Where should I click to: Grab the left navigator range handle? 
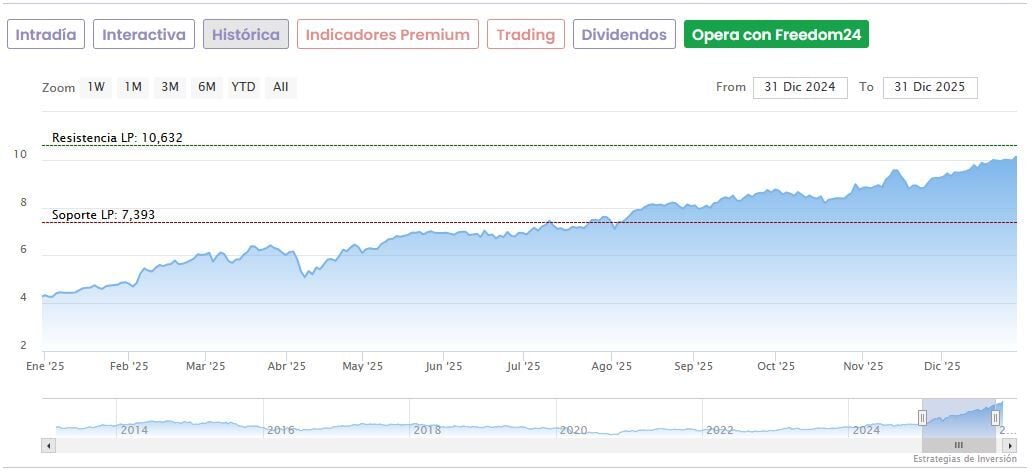(922, 417)
